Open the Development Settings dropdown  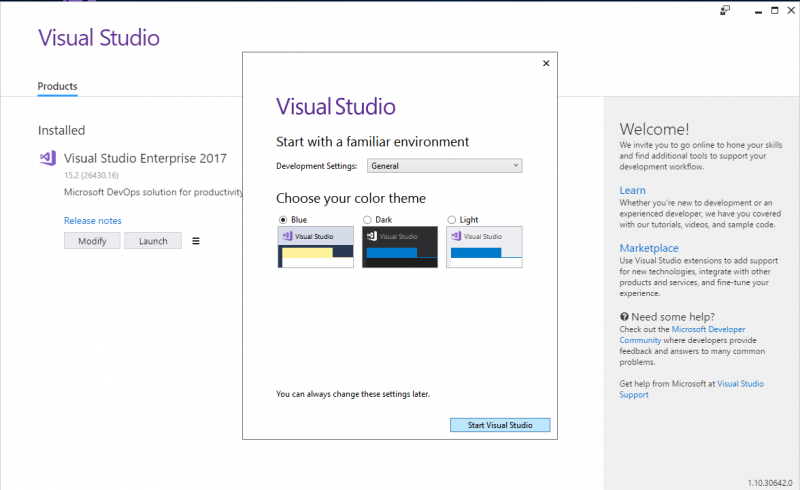(x=444, y=165)
